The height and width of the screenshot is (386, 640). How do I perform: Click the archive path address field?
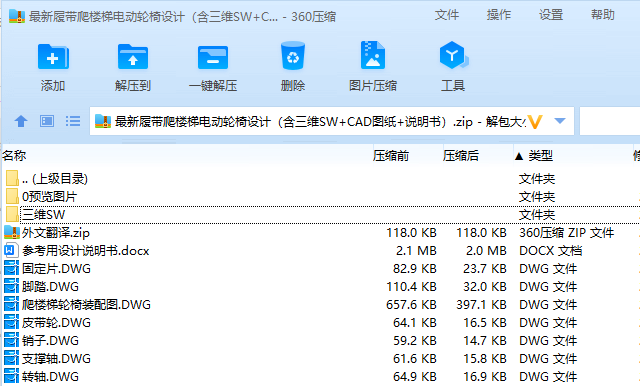coord(331,121)
